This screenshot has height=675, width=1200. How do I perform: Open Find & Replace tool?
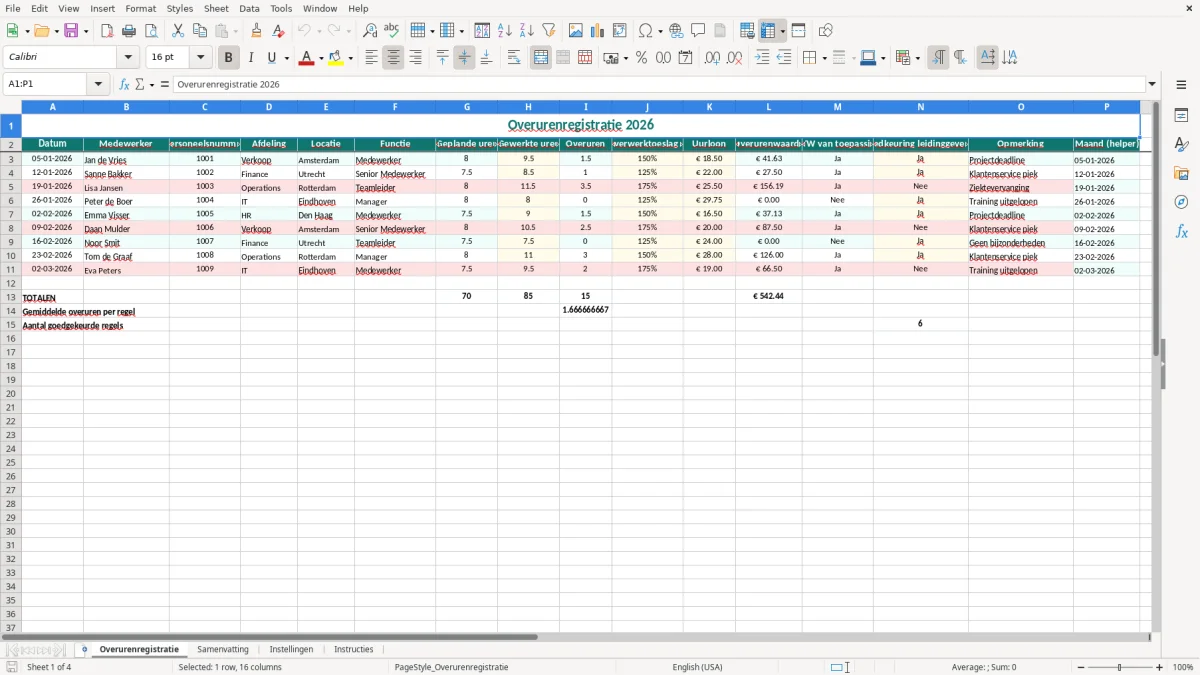pyautogui.click(x=370, y=31)
